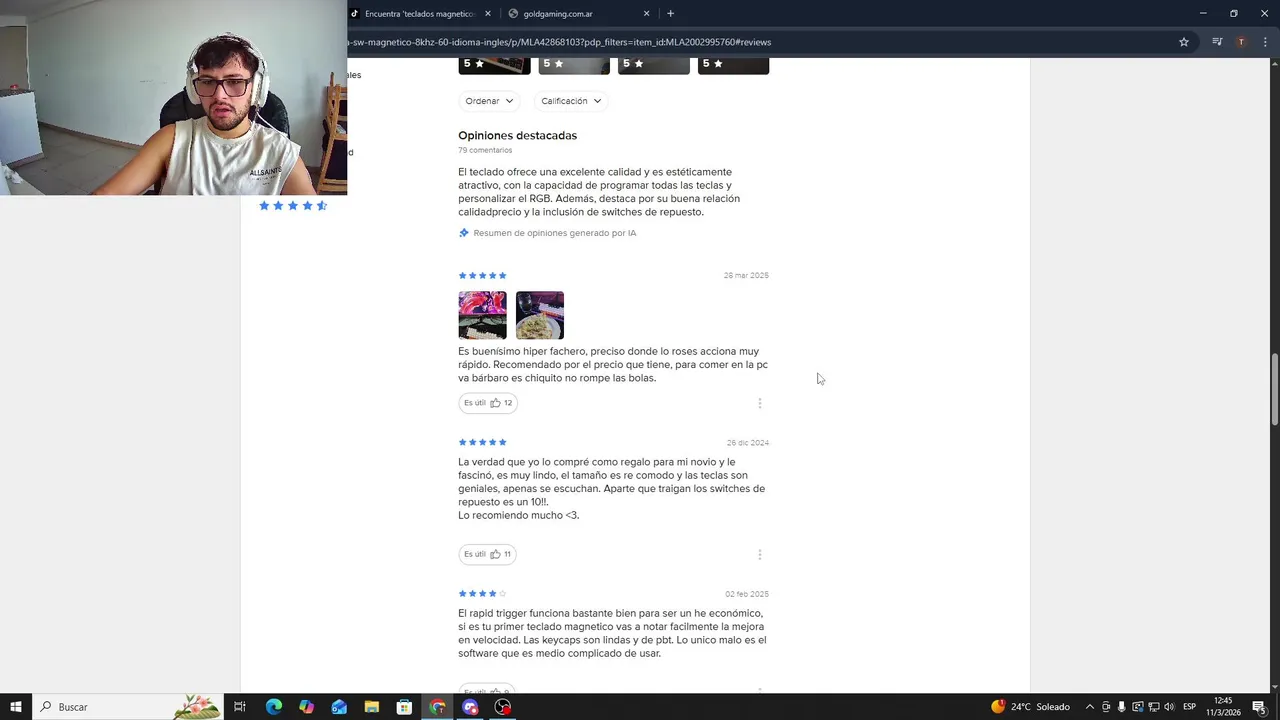Open the purple app icon next to Chrome
Image resolution: width=1280 pixels, height=720 pixels.
pos(470,707)
